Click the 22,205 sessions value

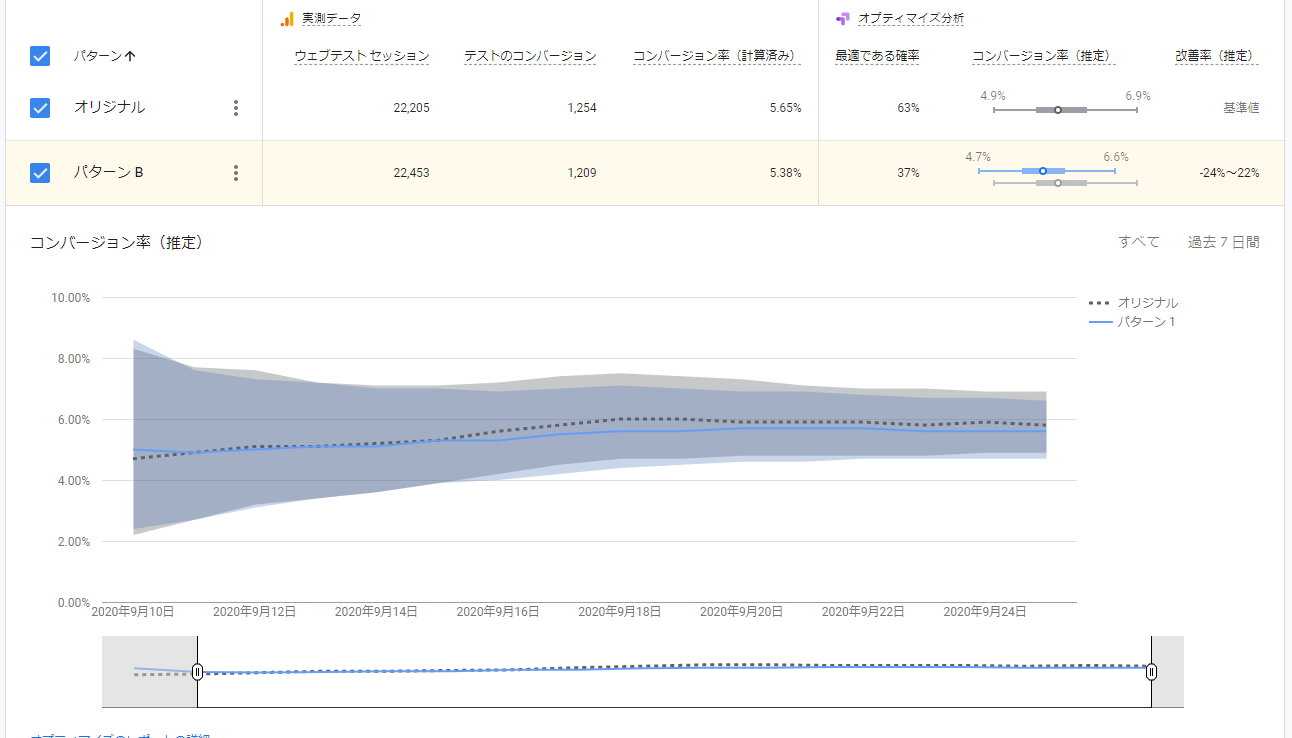point(411,108)
